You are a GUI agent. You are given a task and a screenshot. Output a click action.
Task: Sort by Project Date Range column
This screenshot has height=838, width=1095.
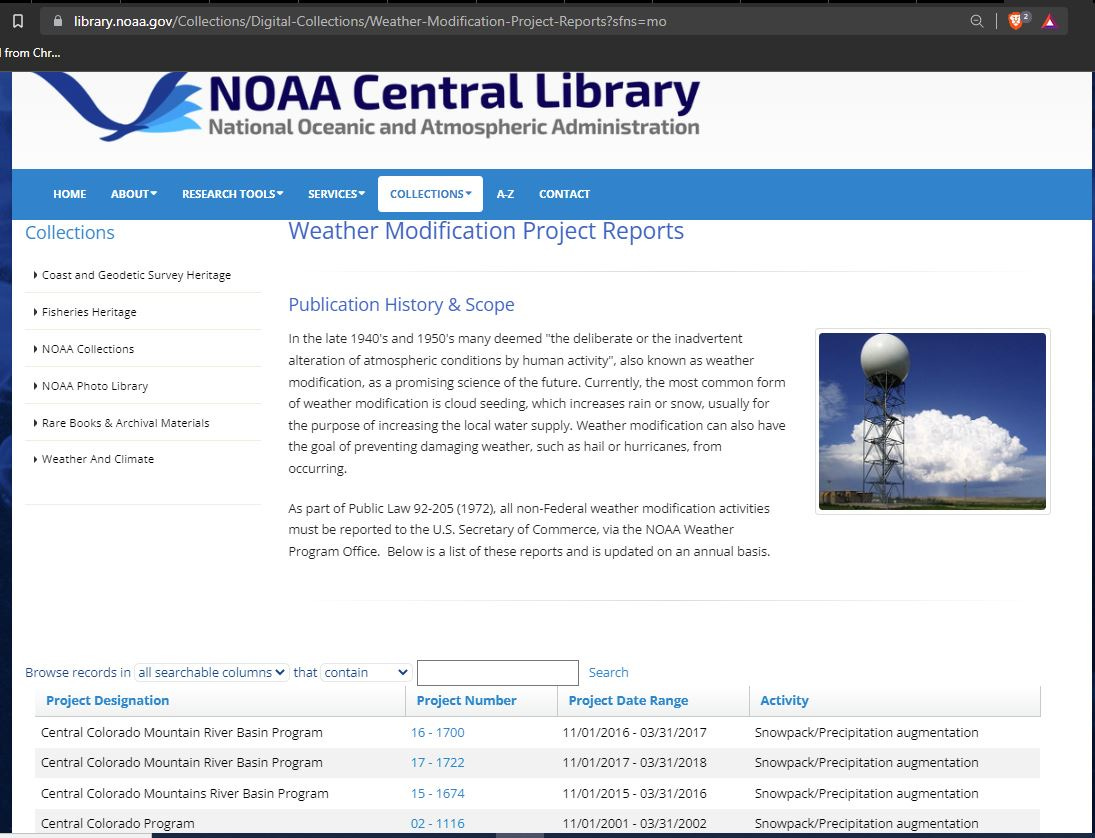pyautogui.click(x=628, y=700)
